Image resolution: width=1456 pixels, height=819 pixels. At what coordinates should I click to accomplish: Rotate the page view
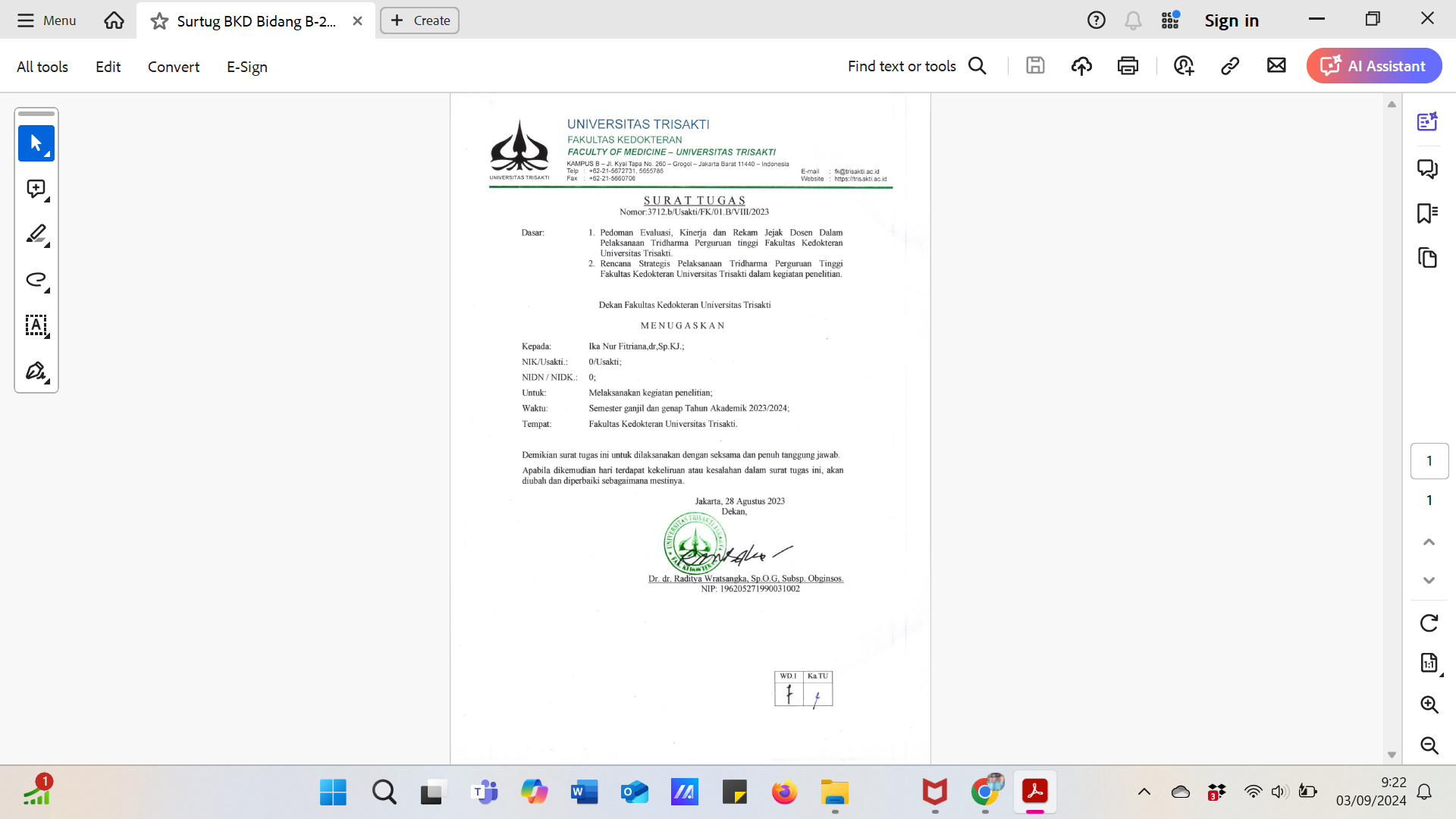(x=1429, y=623)
